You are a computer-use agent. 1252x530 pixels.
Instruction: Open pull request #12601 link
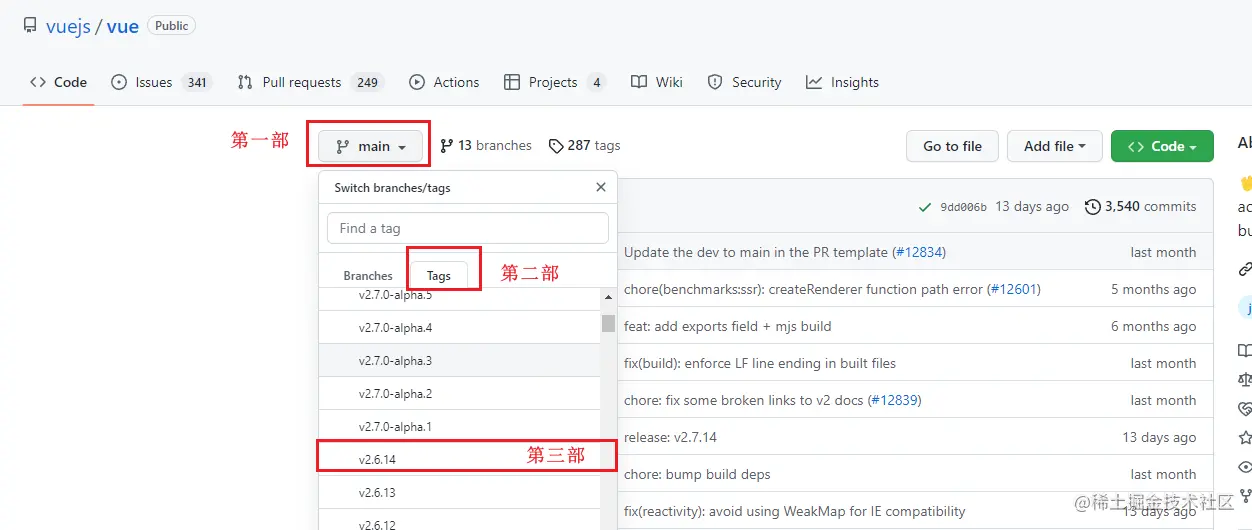click(x=1014, y=289)
